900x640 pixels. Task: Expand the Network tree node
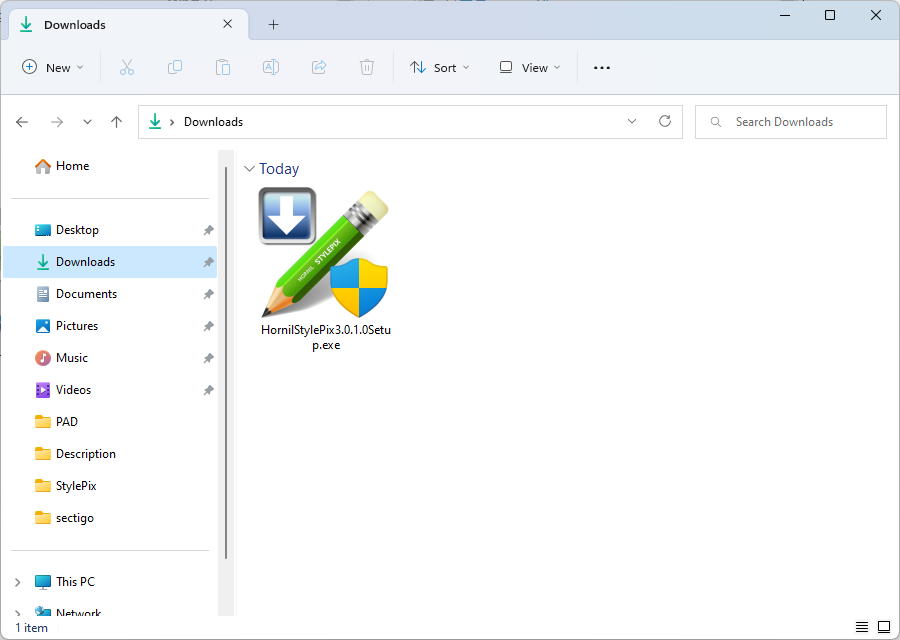click(18, 613)
